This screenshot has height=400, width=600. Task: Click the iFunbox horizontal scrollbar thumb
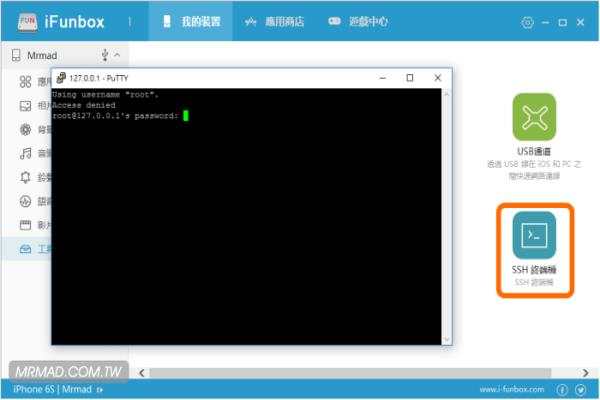click(x=350, y=373)
